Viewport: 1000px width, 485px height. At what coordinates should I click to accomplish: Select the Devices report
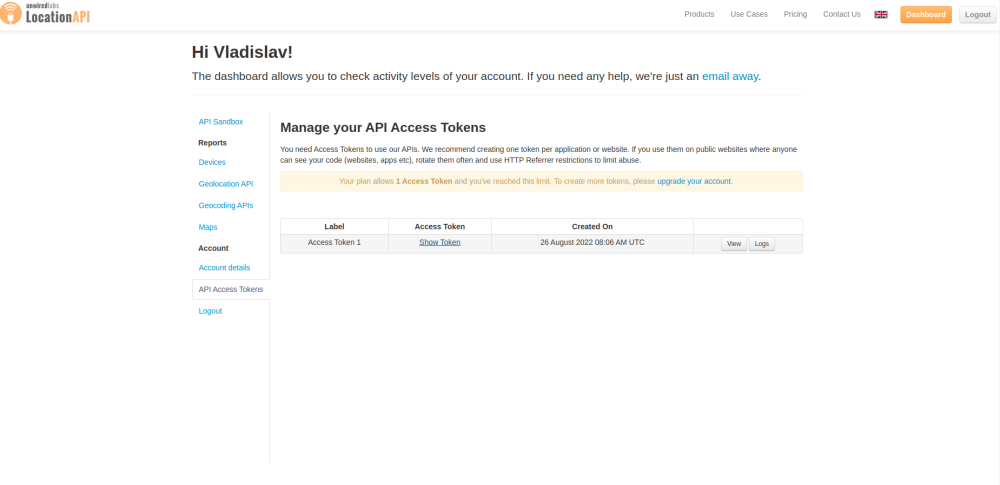point(212,162)
